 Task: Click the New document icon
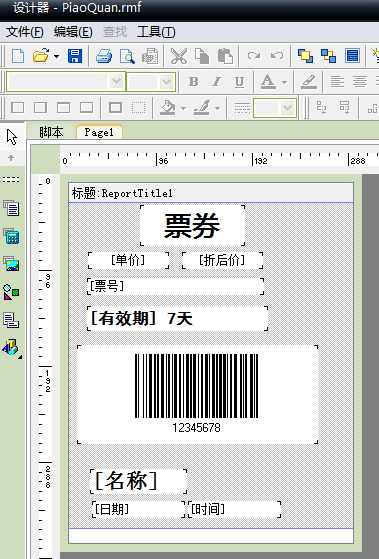tap(18, 56)
